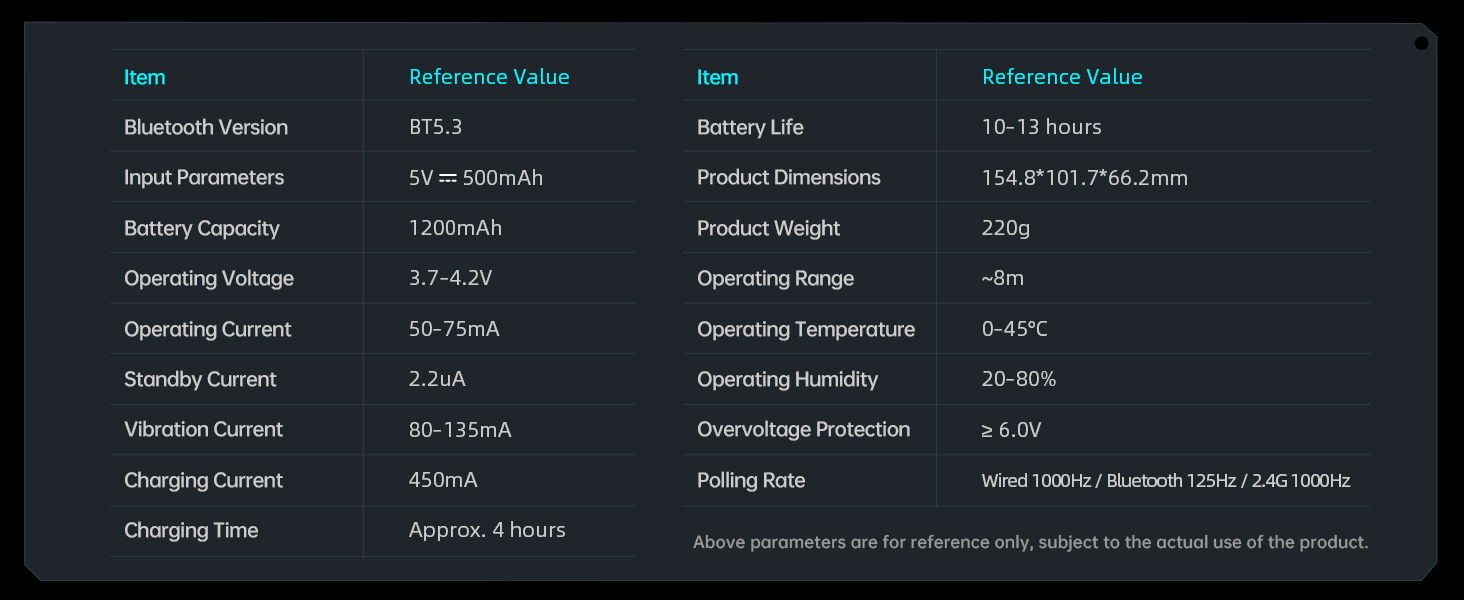Click the Product Dimensions value
Screen dimensions: 1464x600
1085,177
